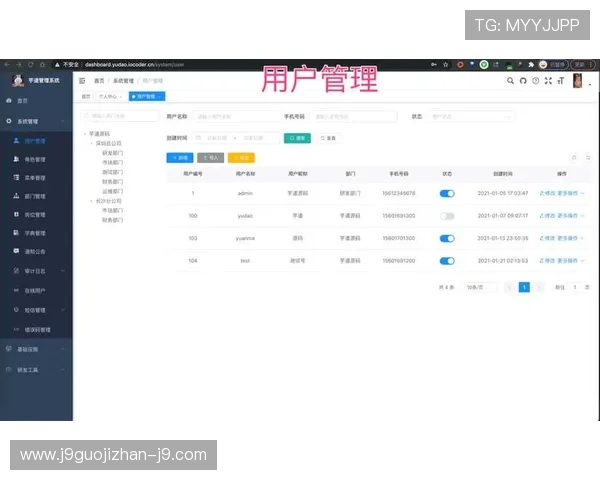Toggle status switch for user test
600x480 pixels.
[447, 261]
